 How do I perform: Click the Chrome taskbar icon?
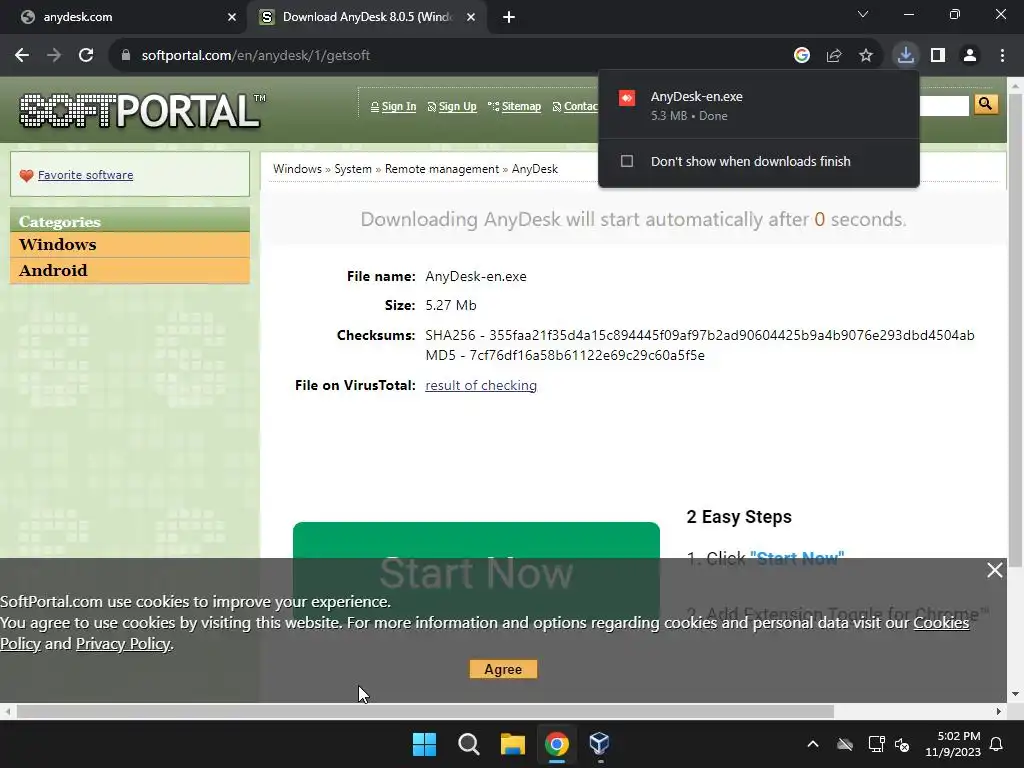tap(556, 744)
